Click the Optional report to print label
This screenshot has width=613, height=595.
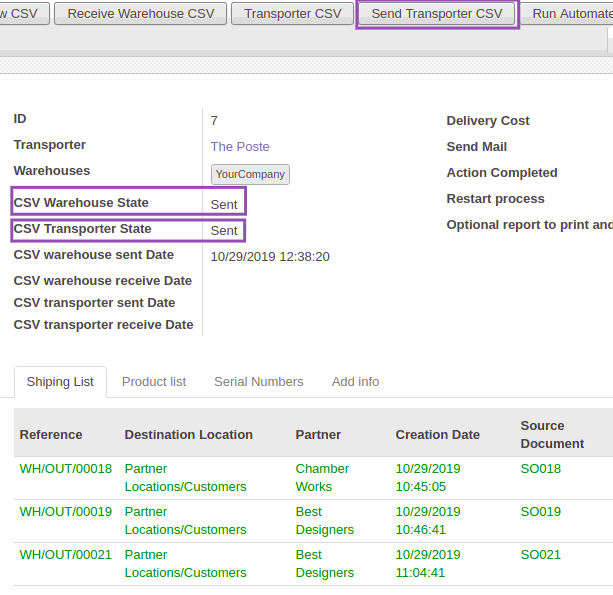530,225
